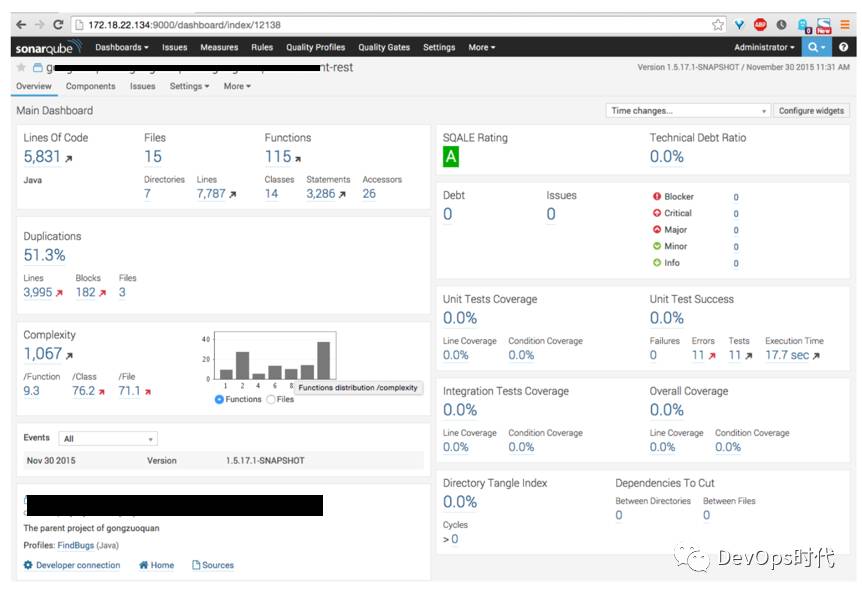Click the 3,286 statements value
The height and width of the screenshot is (597, 862).
click(x=321, y=194)
